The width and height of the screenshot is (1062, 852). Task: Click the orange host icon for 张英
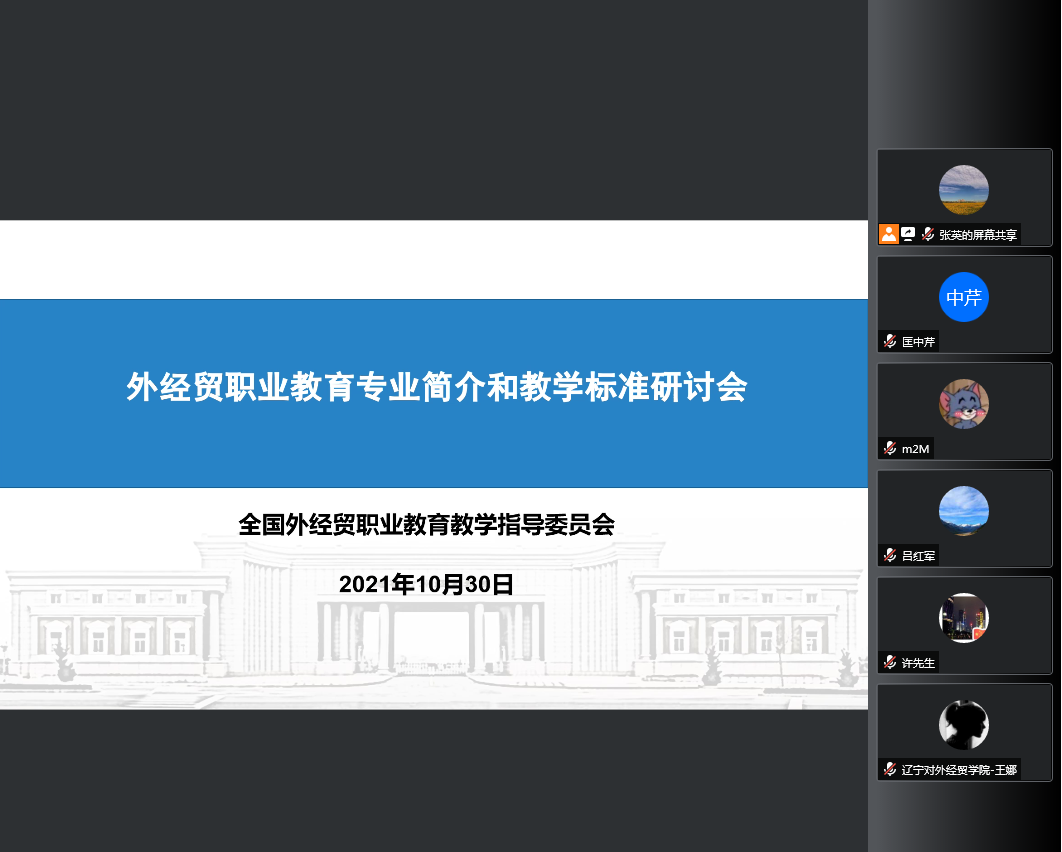click(x=889, y=234)
